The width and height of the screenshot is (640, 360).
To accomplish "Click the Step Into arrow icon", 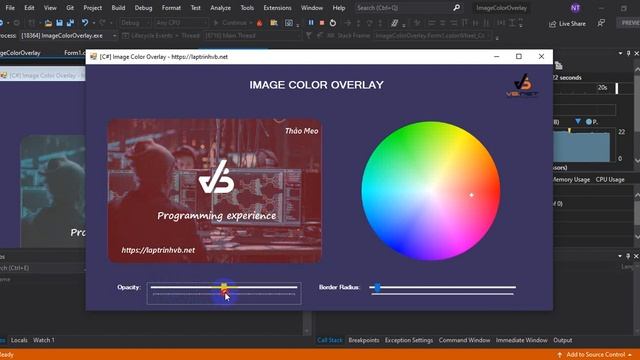I will (x=358, y=23).
